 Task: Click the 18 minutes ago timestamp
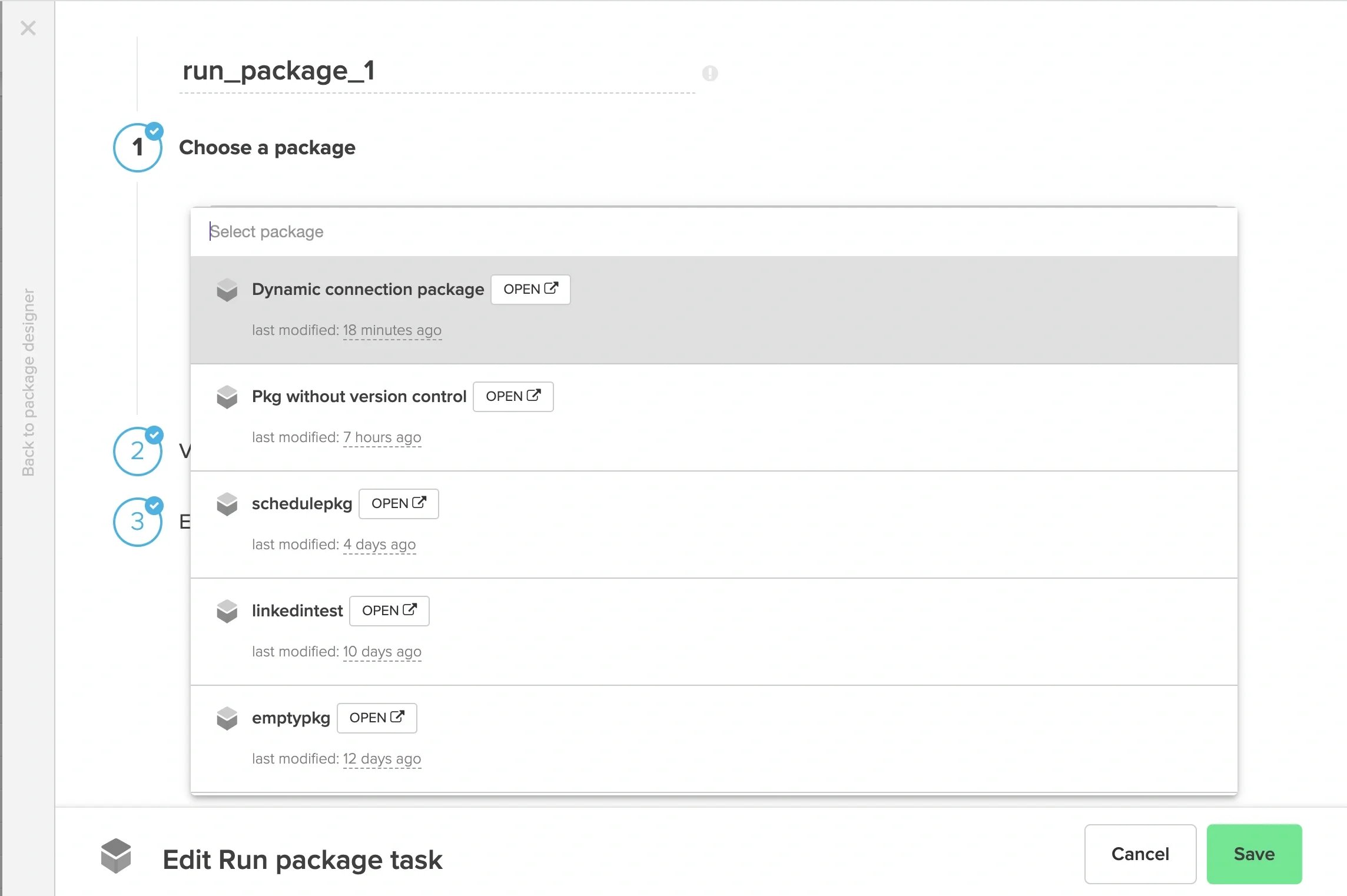[x=392, y=330]
